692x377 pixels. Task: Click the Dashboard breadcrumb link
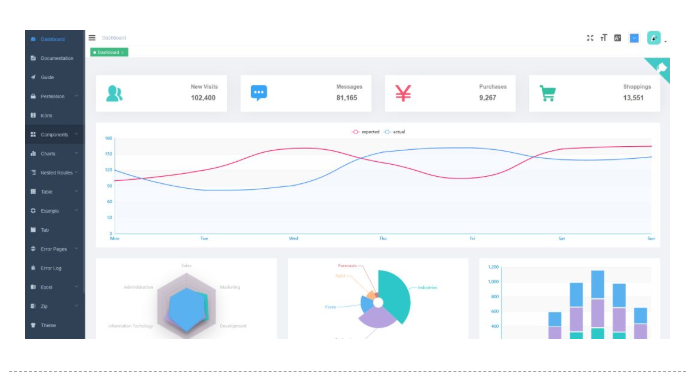(114, 38)
